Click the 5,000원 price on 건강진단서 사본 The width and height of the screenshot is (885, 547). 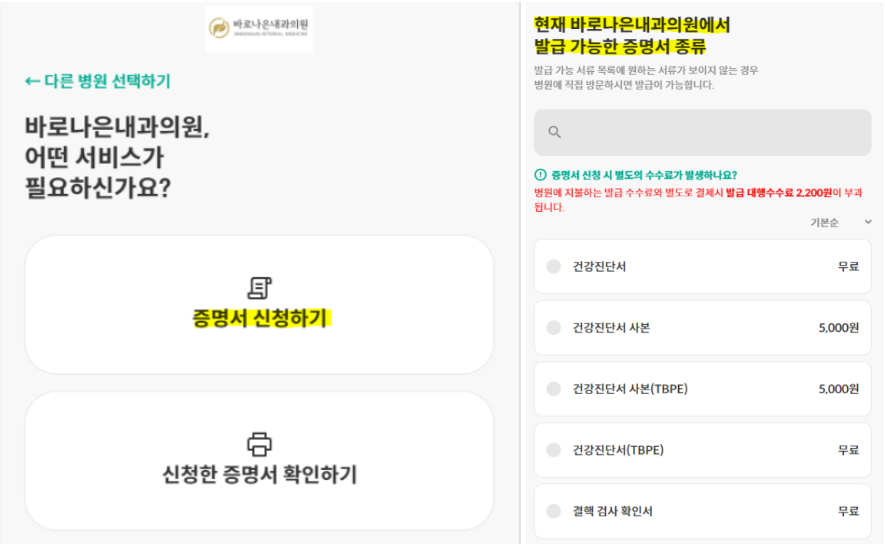[x=839, y=327]
